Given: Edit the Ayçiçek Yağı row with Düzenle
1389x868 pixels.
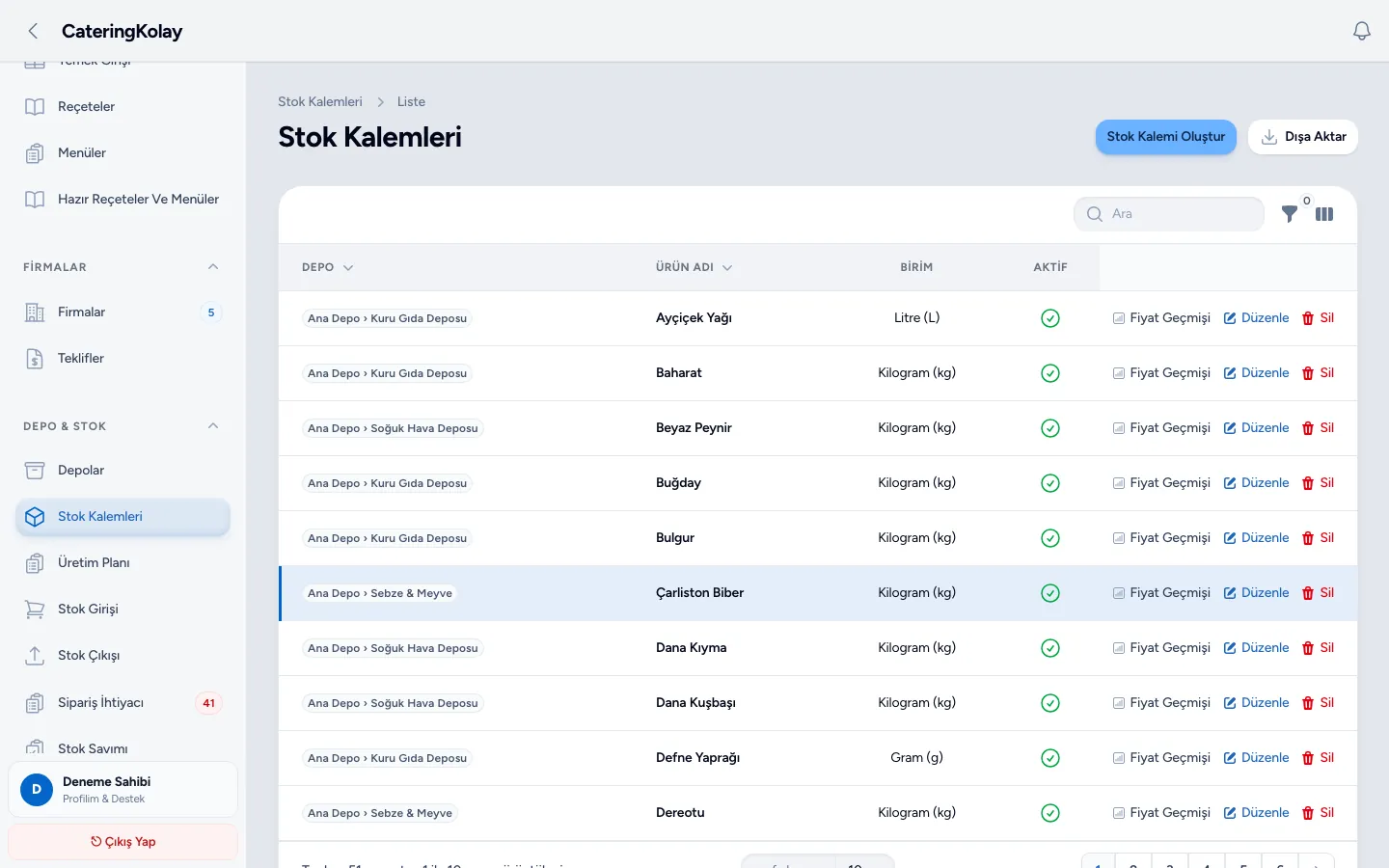Looking at the screenshot, I should pos(1257,318).
